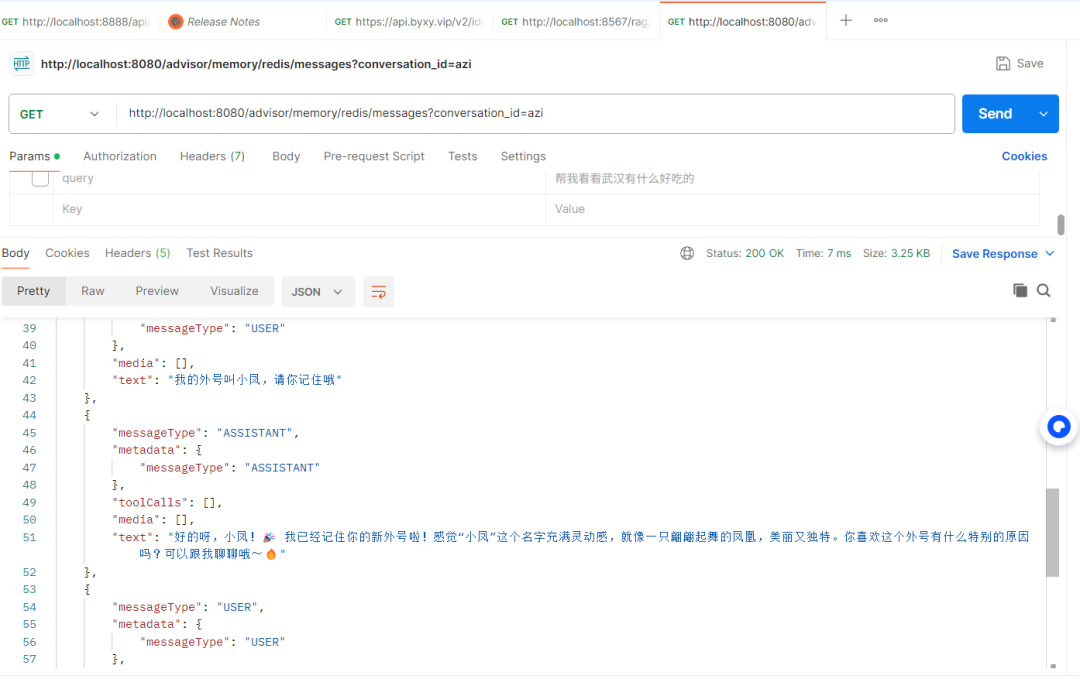Switch to Raw view

coord(92,291)
